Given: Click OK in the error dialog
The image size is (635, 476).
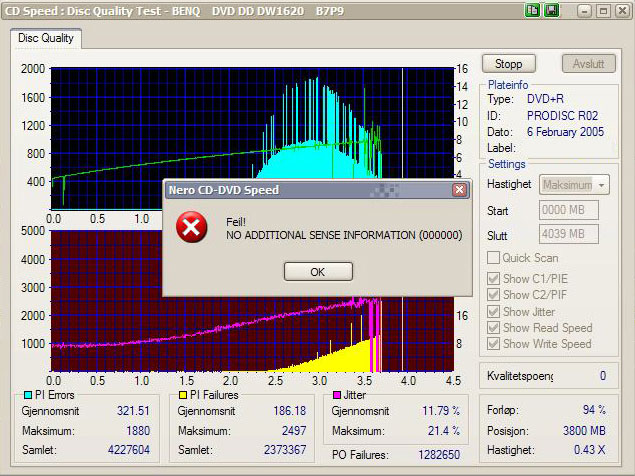Looking at the screenshot, I should (x=318, y=271).
